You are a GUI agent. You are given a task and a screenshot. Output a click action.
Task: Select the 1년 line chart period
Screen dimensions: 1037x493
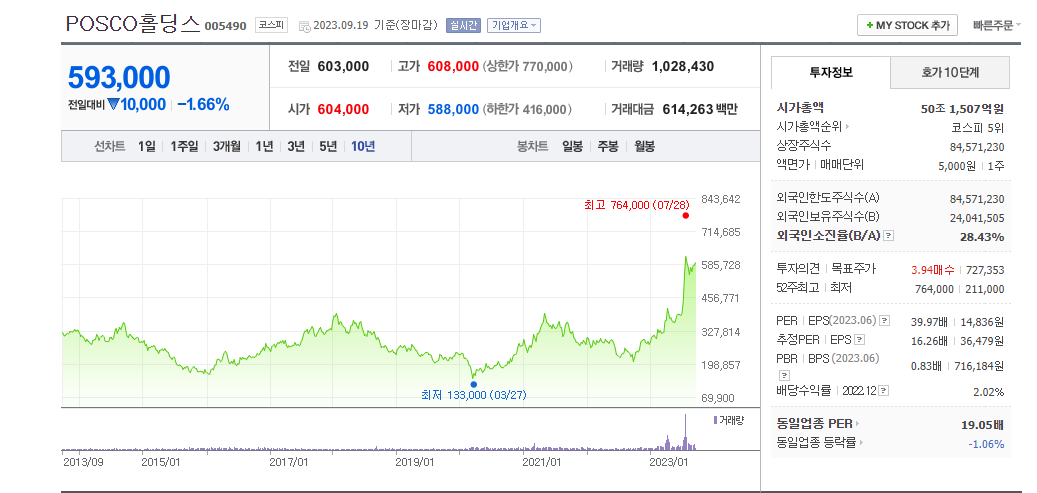click(x=265, y=147)
